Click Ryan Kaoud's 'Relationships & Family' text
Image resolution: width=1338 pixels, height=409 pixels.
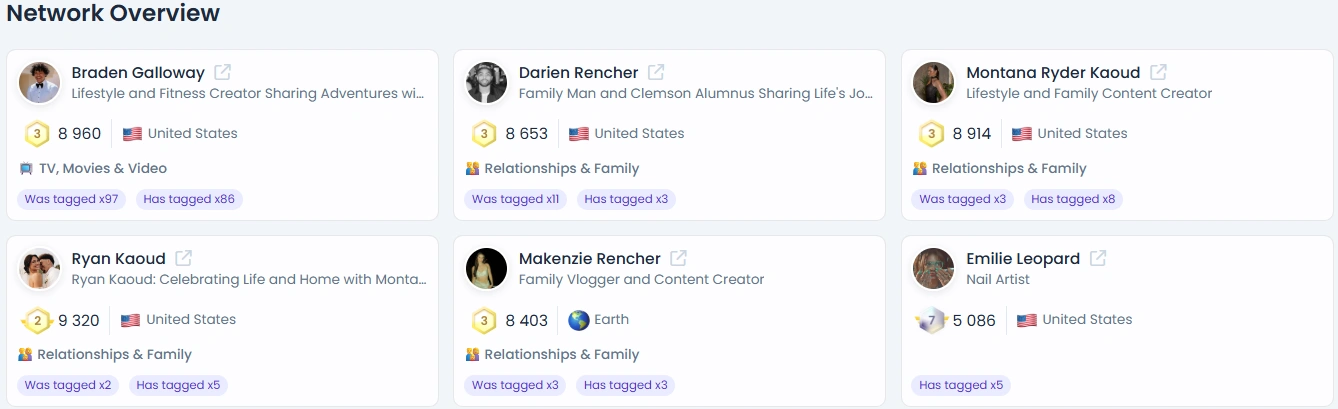click(115, 355)
